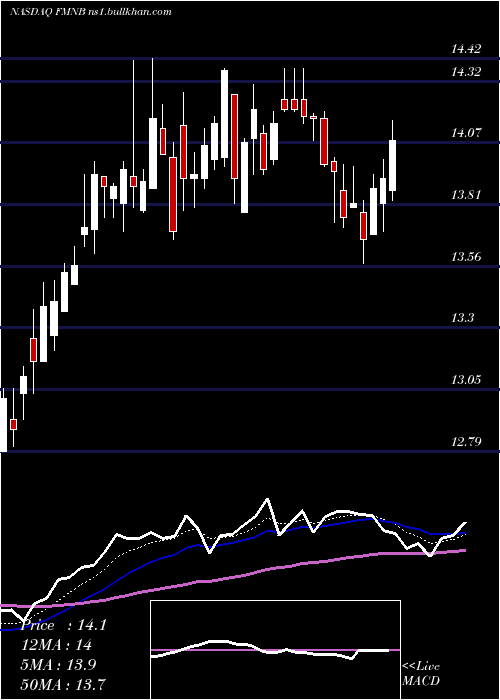Select the 13.56 price axis label
The image size is (500, 700).
(x=466, y=257)
